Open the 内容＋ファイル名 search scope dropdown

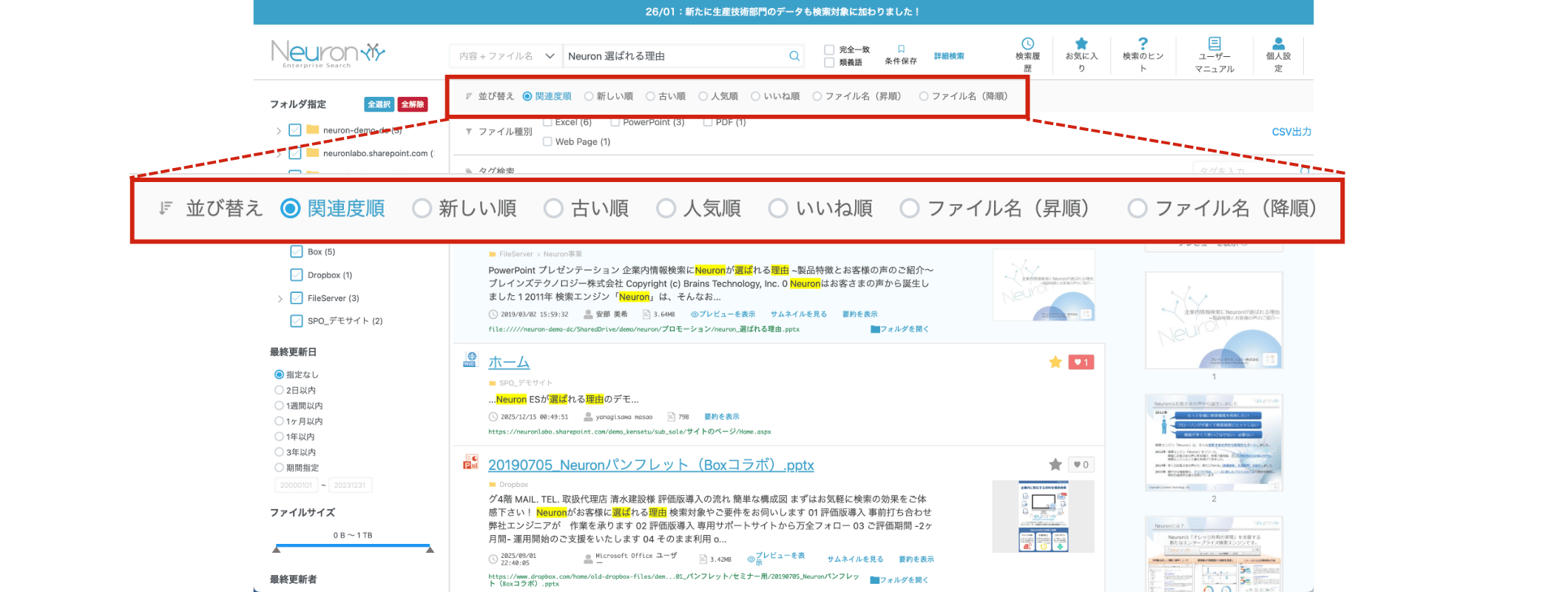[x=506, y=56]
